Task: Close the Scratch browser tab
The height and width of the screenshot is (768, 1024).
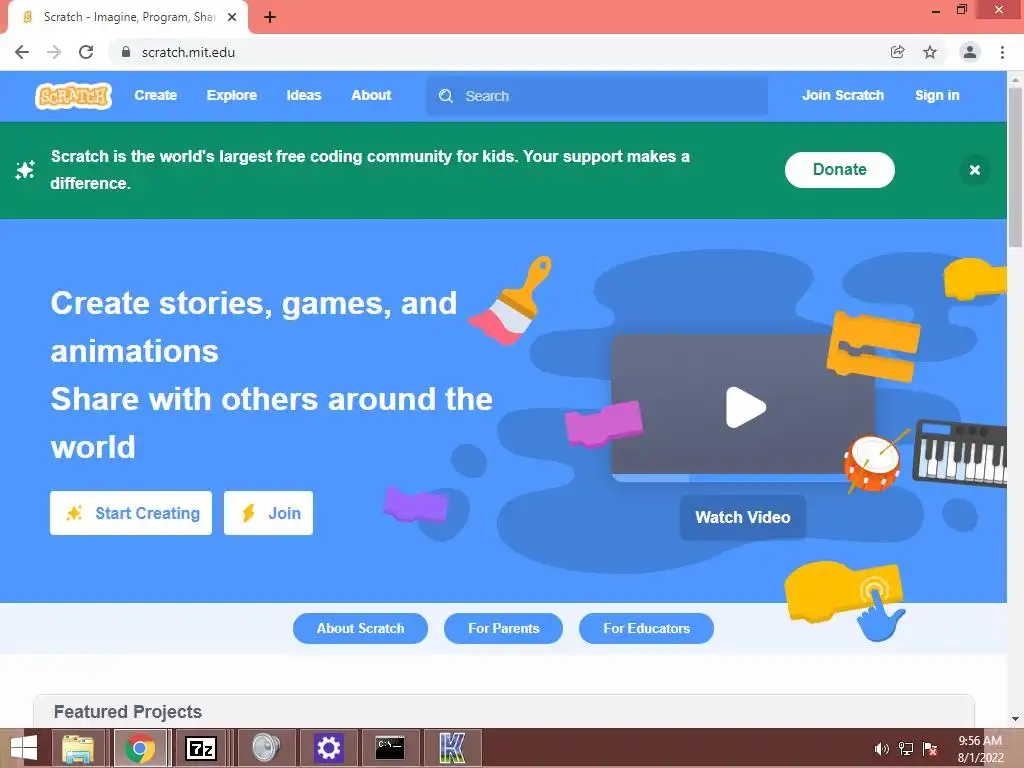Action: pyautogui.click(x=232, y=17)
